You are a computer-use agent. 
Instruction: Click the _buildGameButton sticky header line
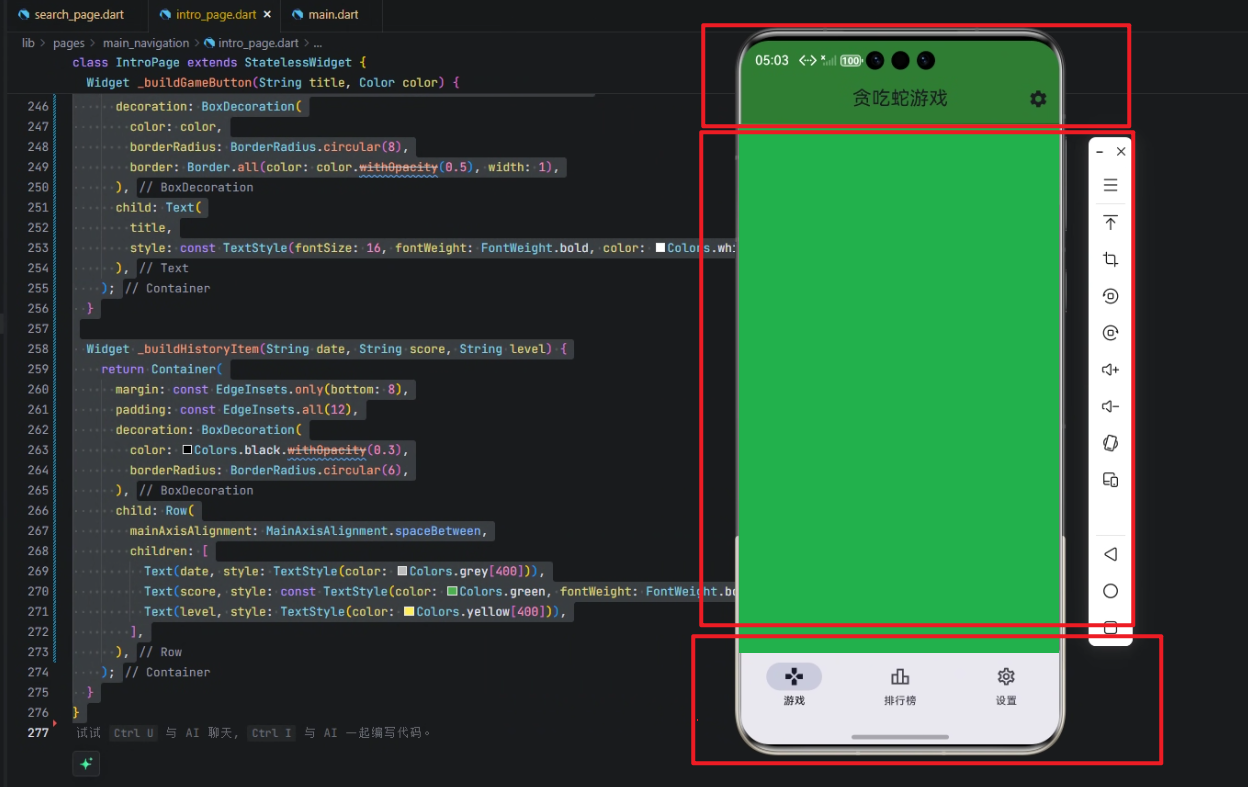272,82
